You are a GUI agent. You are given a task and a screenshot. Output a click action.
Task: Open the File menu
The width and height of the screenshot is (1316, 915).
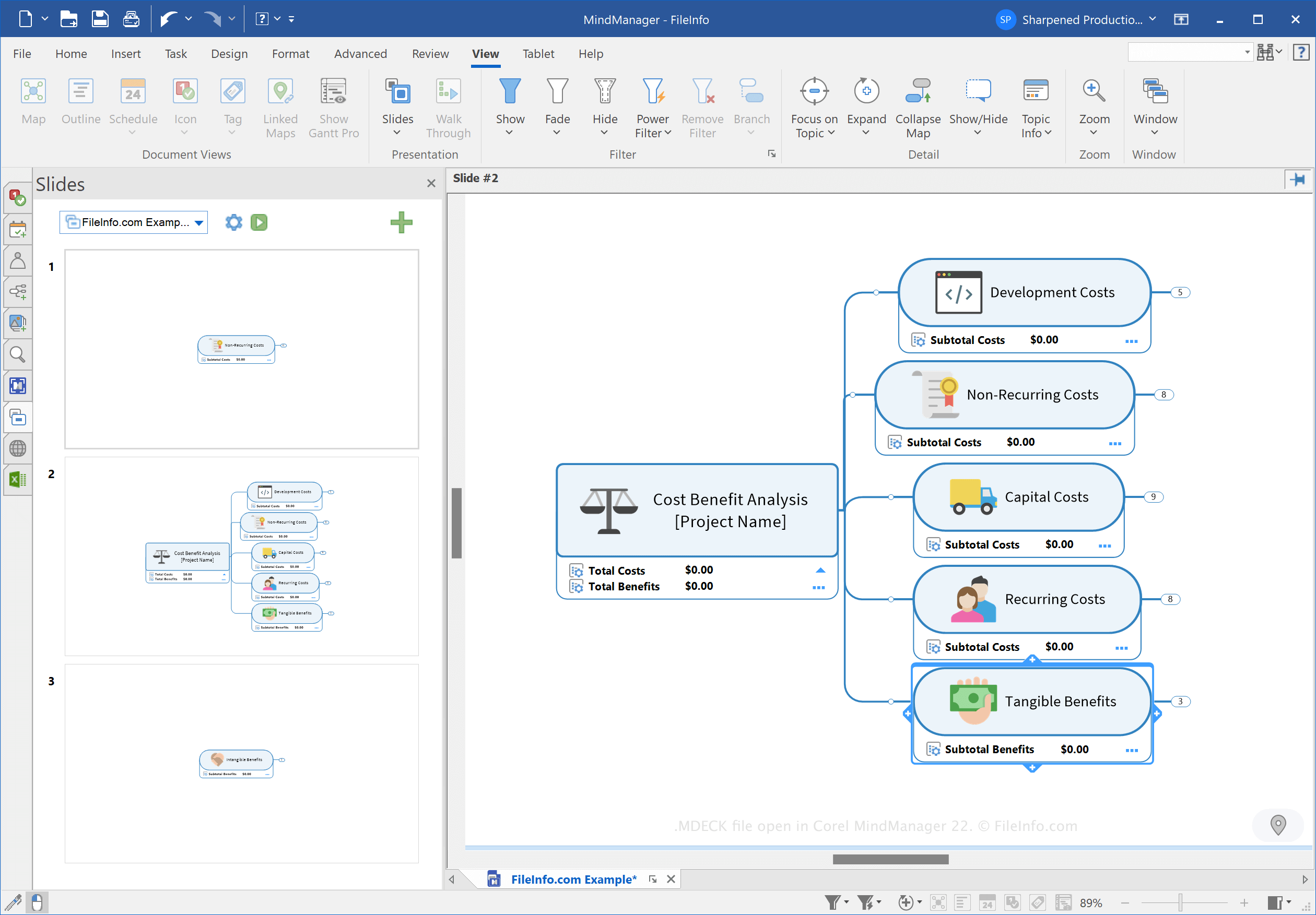point(22,53)
